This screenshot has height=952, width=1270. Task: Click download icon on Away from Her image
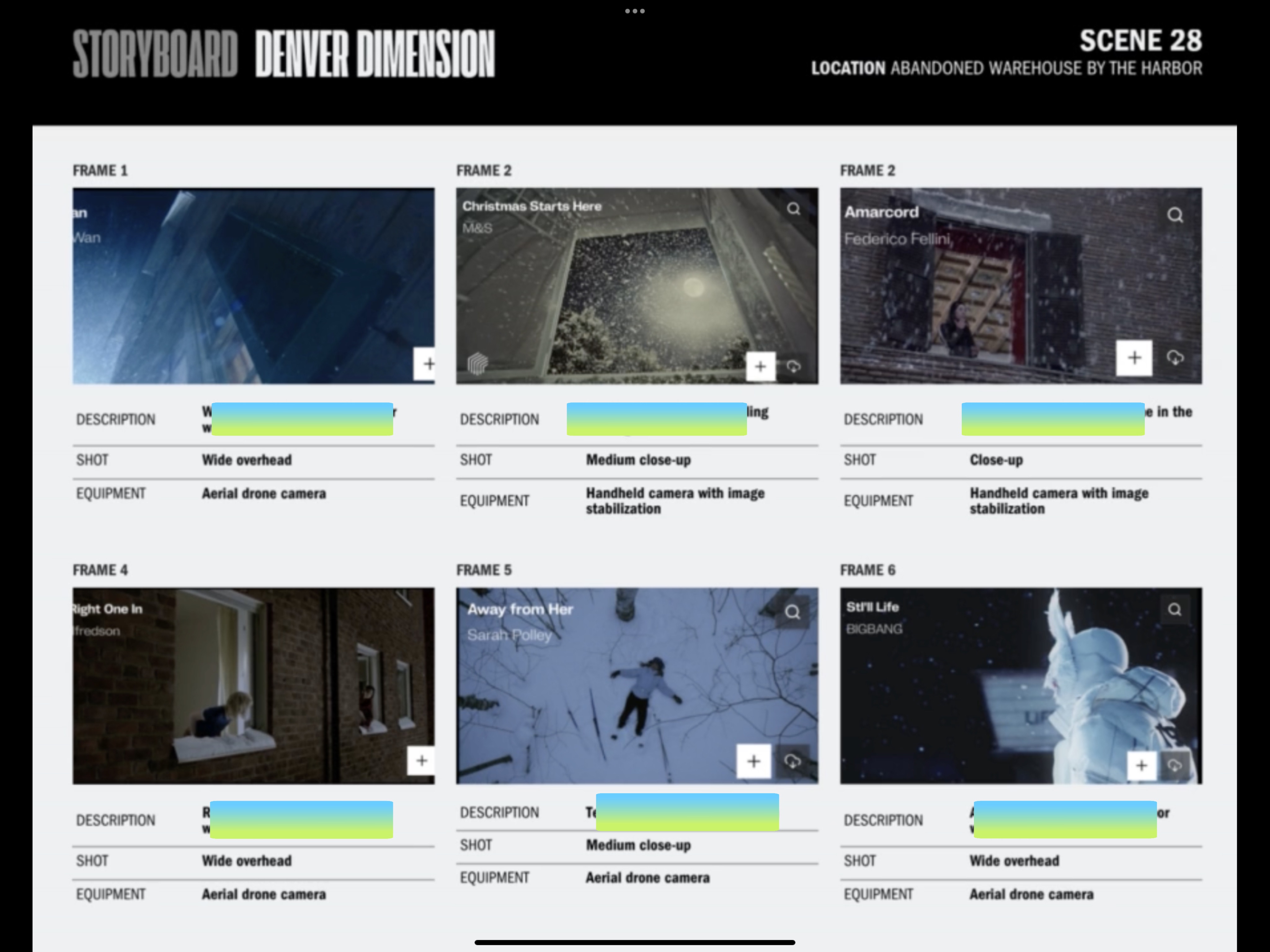[x=792, y=761]
